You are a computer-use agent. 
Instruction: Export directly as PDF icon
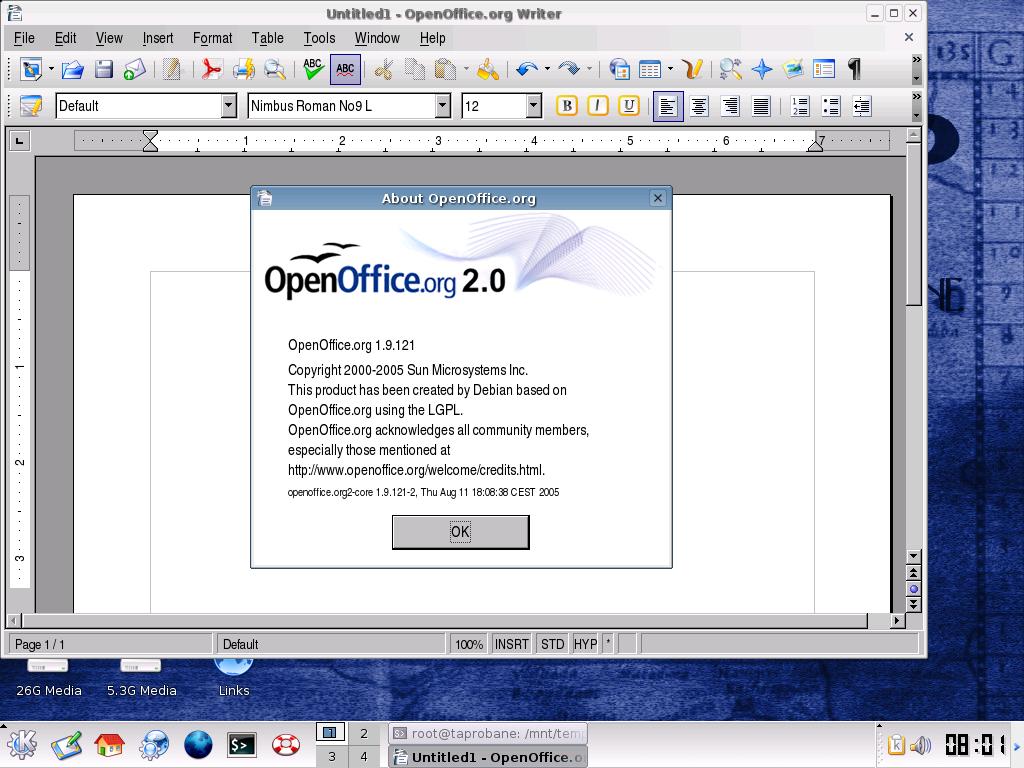(x=211, y=69)
